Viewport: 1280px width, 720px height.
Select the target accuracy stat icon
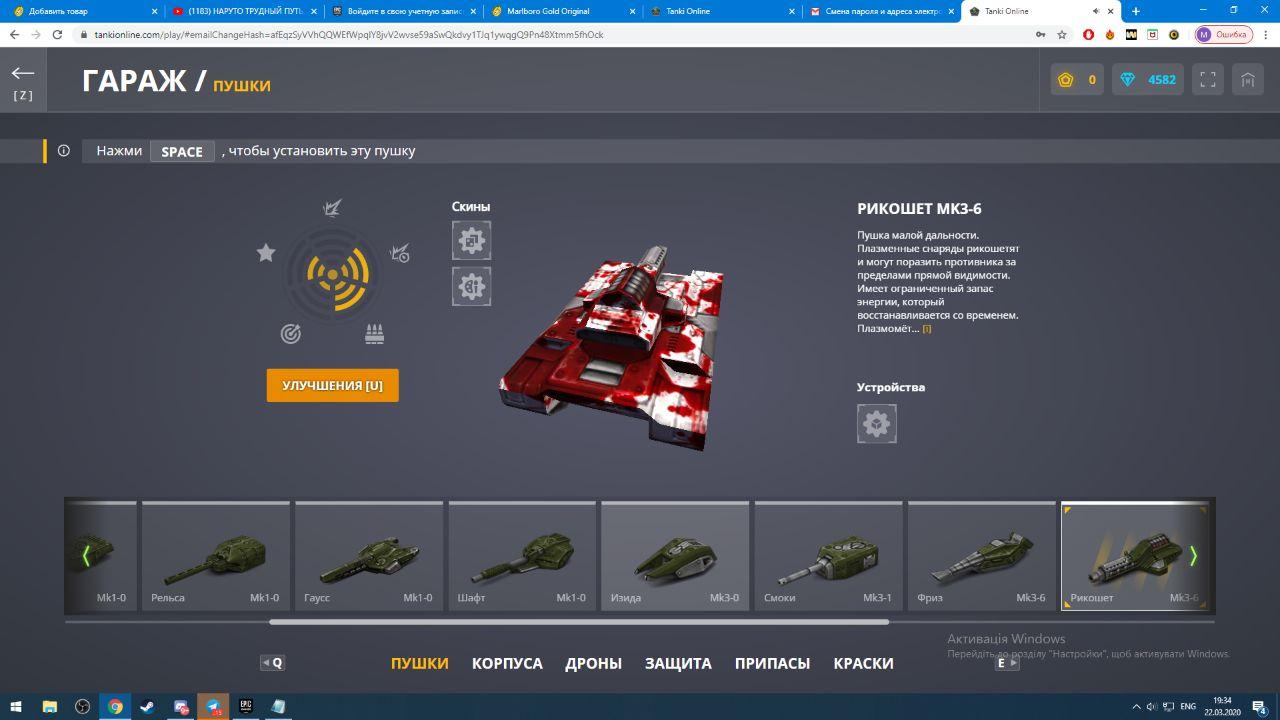coord(290,334)
